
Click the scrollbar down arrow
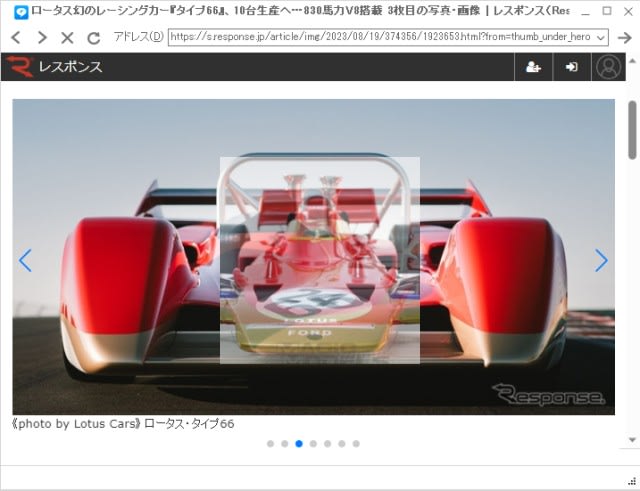click(x=632, y=440)
